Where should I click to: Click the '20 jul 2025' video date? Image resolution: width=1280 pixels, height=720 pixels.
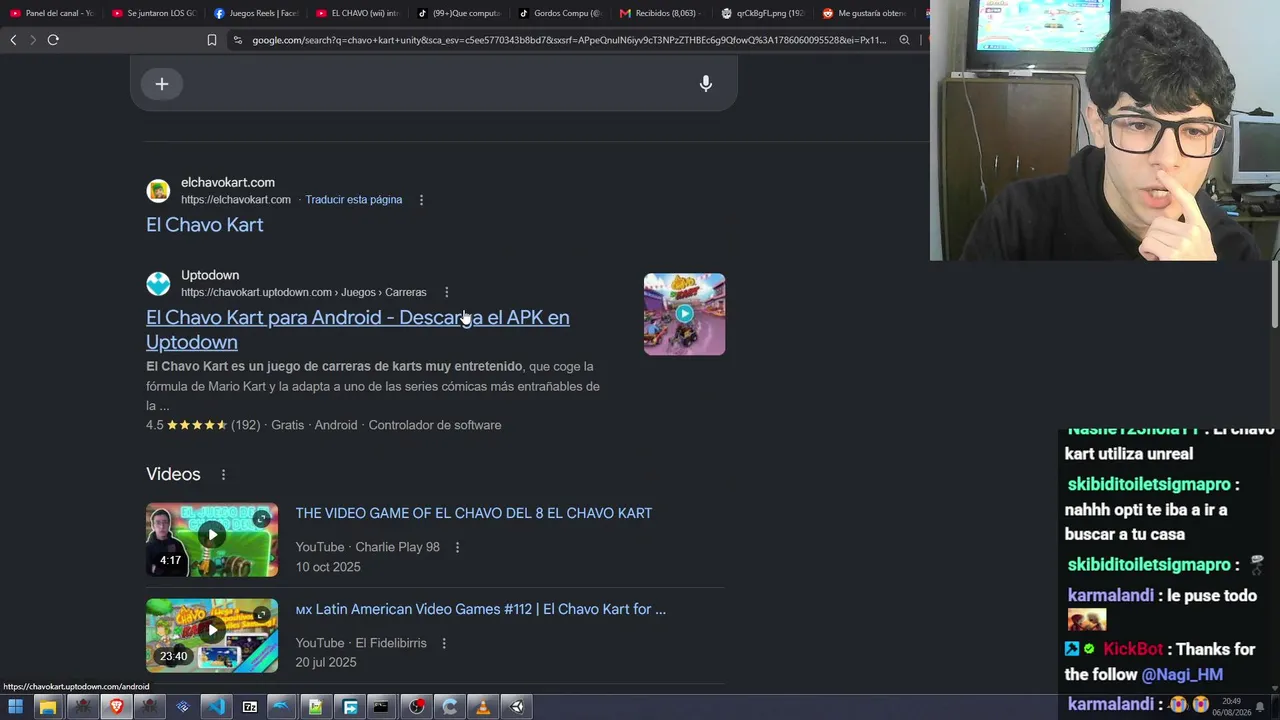tap(326, 663)
